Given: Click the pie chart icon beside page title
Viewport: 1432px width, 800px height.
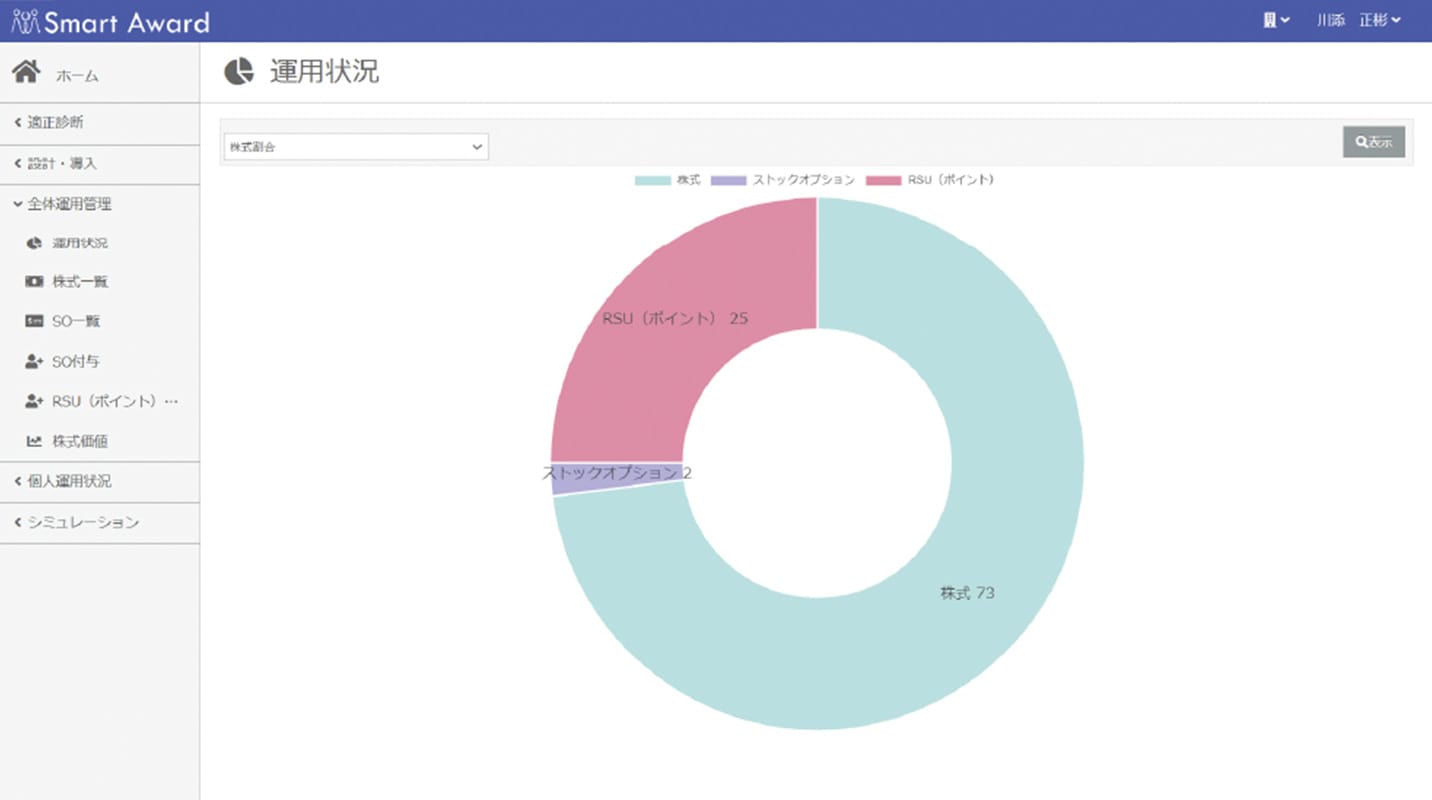Looking at the screenshot, I should click(239, 72).
